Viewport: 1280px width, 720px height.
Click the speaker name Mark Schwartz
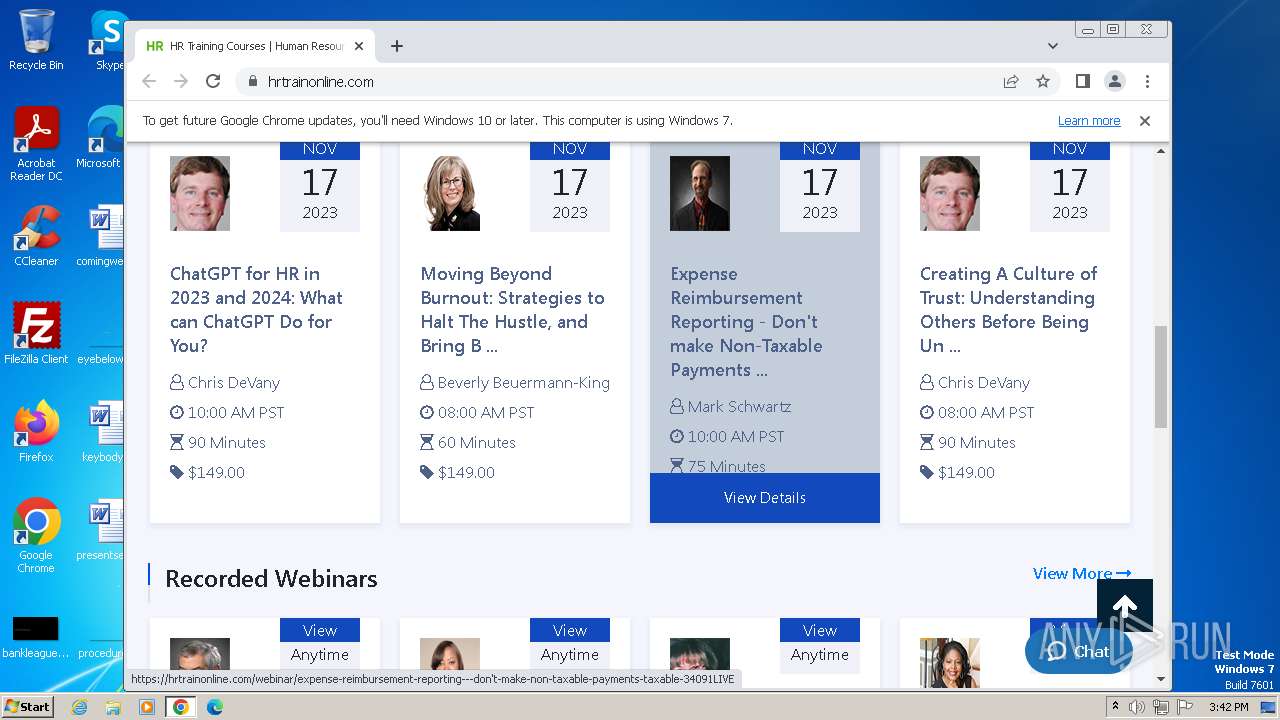point(740,407)
